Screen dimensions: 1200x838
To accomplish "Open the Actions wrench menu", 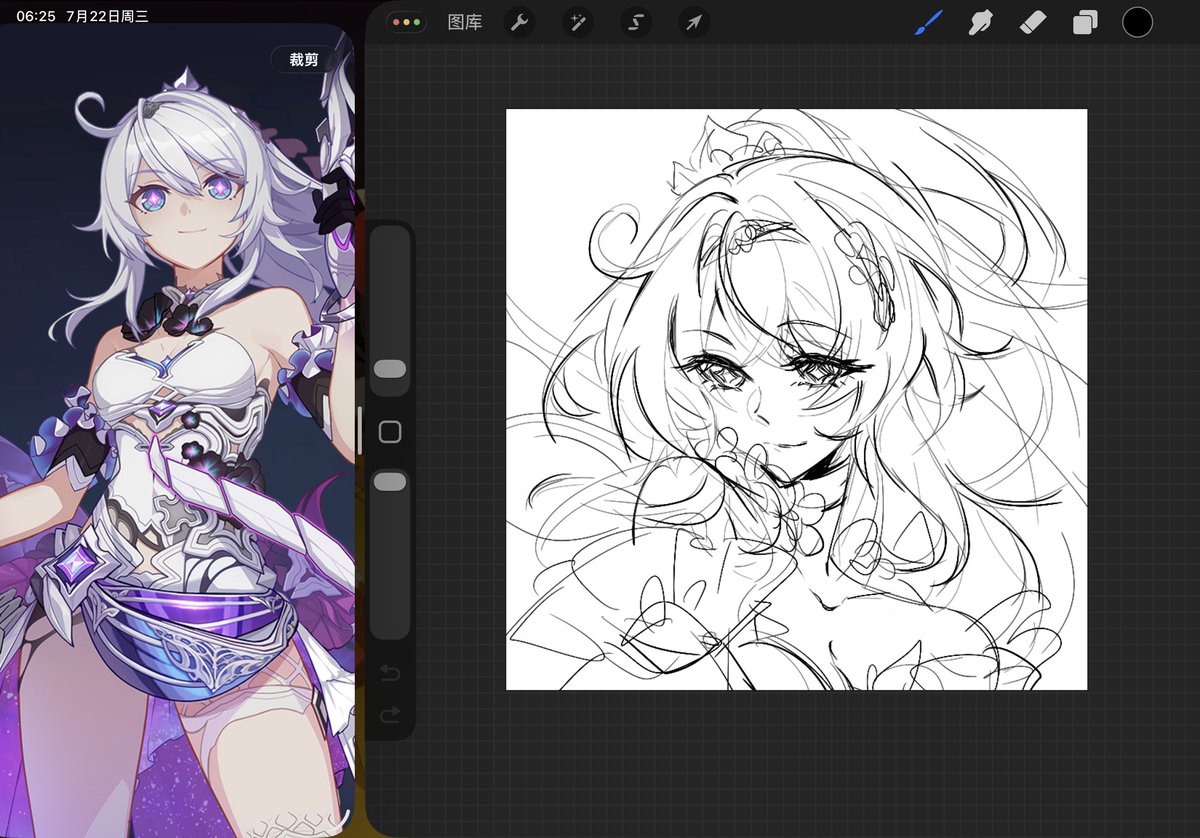I will point(519,22).
